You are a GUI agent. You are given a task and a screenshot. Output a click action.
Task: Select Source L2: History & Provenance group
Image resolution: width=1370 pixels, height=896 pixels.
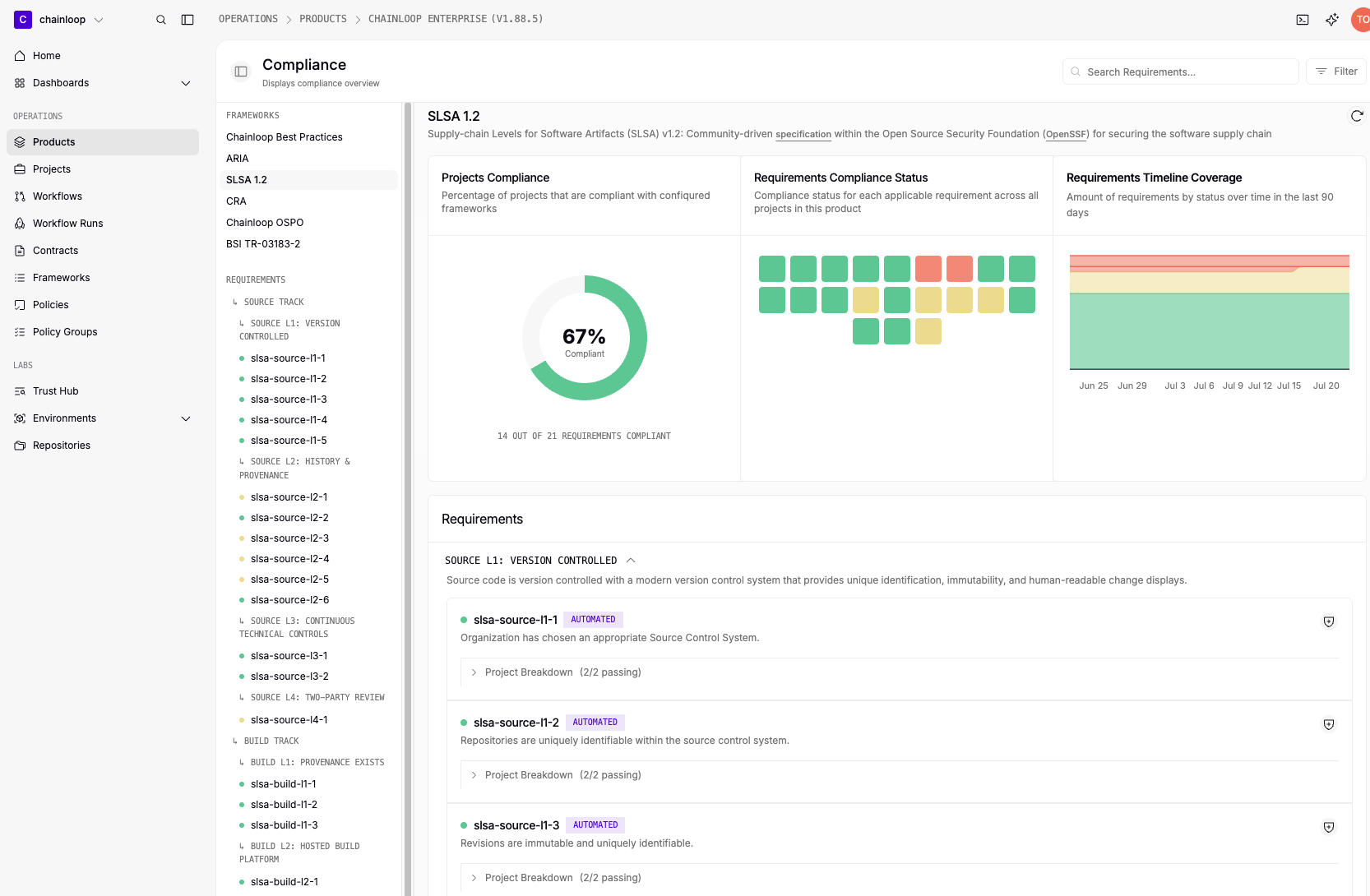(x=294, y=469)
